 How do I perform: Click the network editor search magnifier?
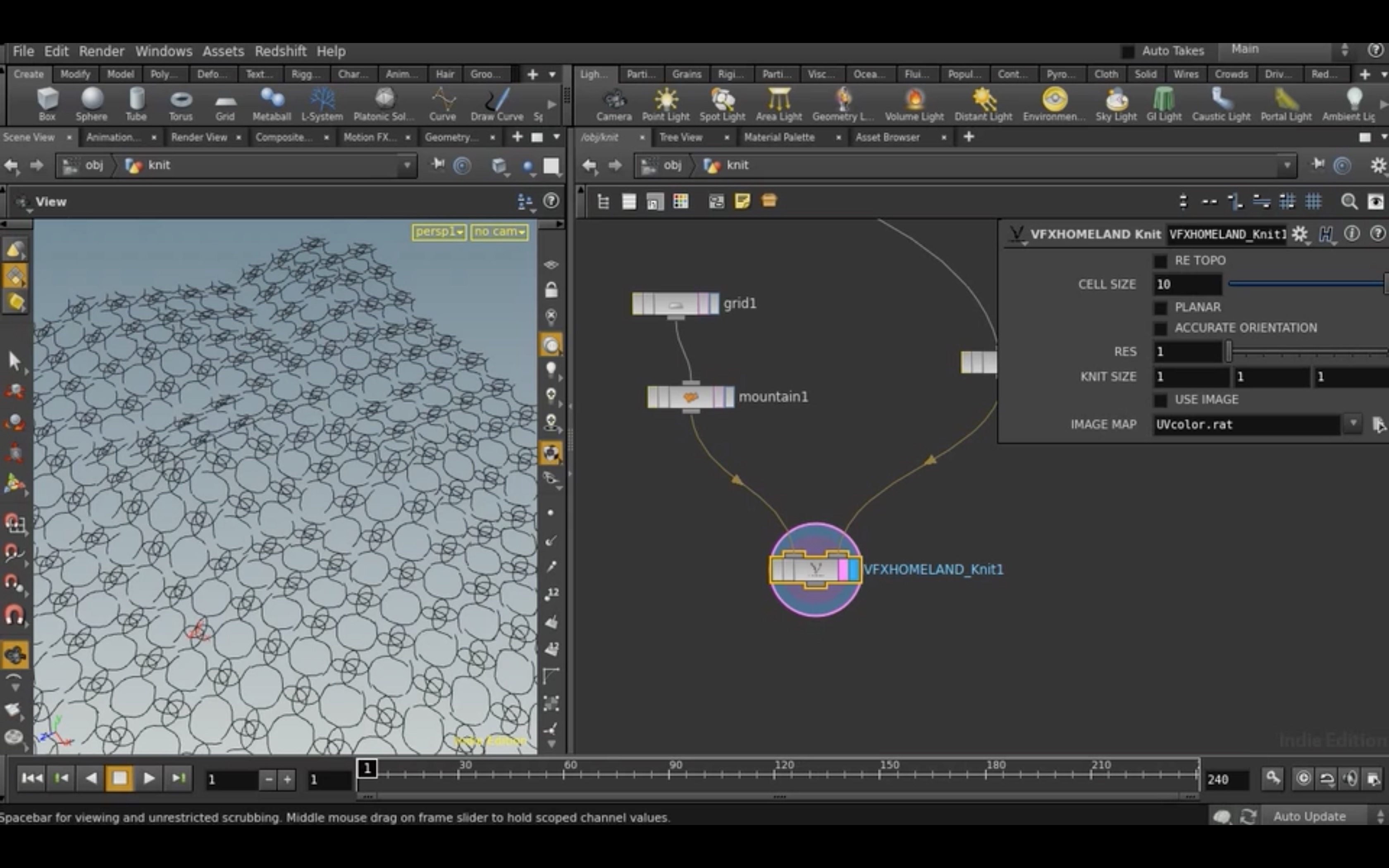click(x=1349, y=202)
